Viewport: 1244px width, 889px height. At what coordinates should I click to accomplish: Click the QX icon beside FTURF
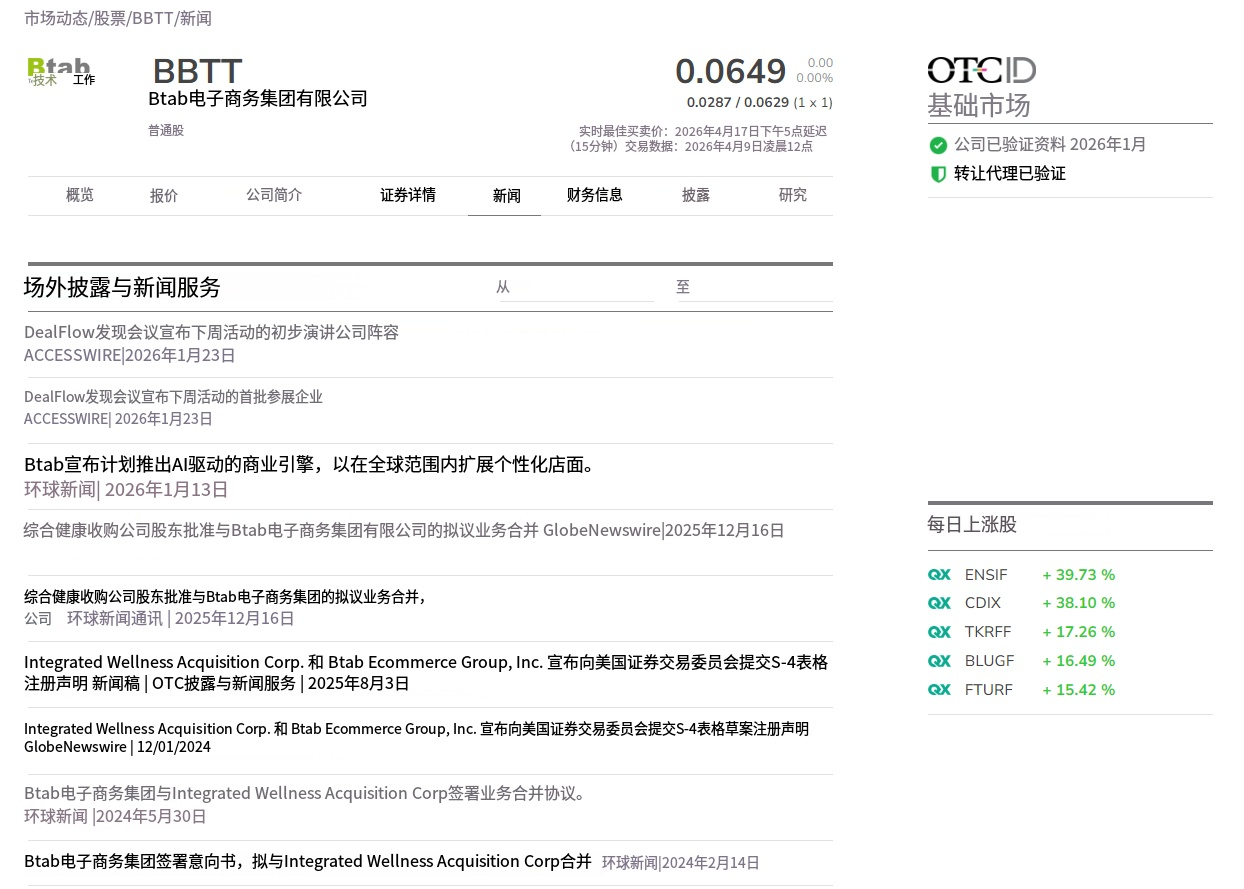click(x=939, y=690)
